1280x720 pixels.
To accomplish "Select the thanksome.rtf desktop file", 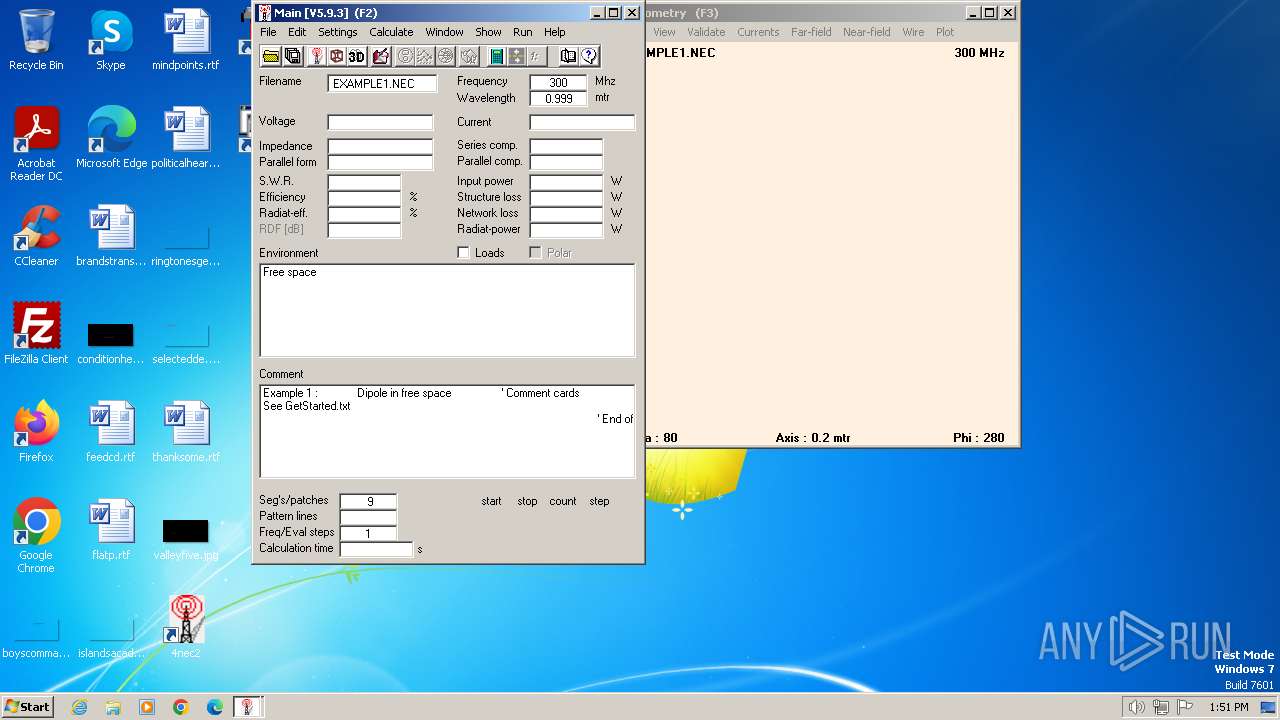I will 186,432.
